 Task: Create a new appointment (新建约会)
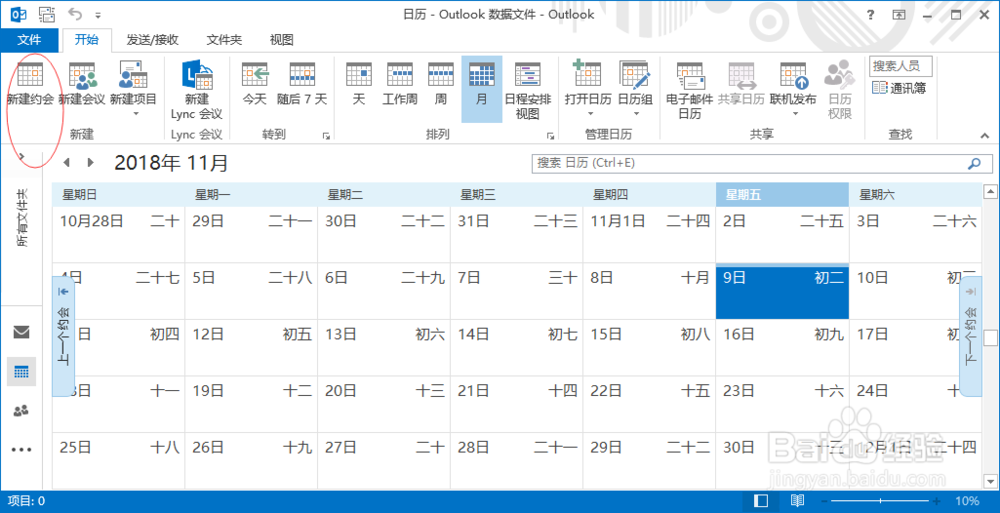[x=30, y=84]
